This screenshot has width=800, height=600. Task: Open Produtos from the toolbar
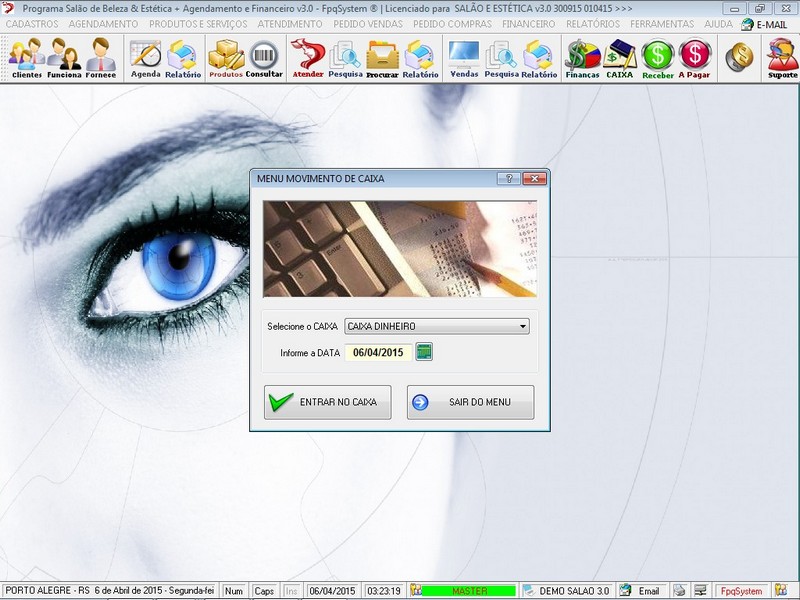[226, 58]
